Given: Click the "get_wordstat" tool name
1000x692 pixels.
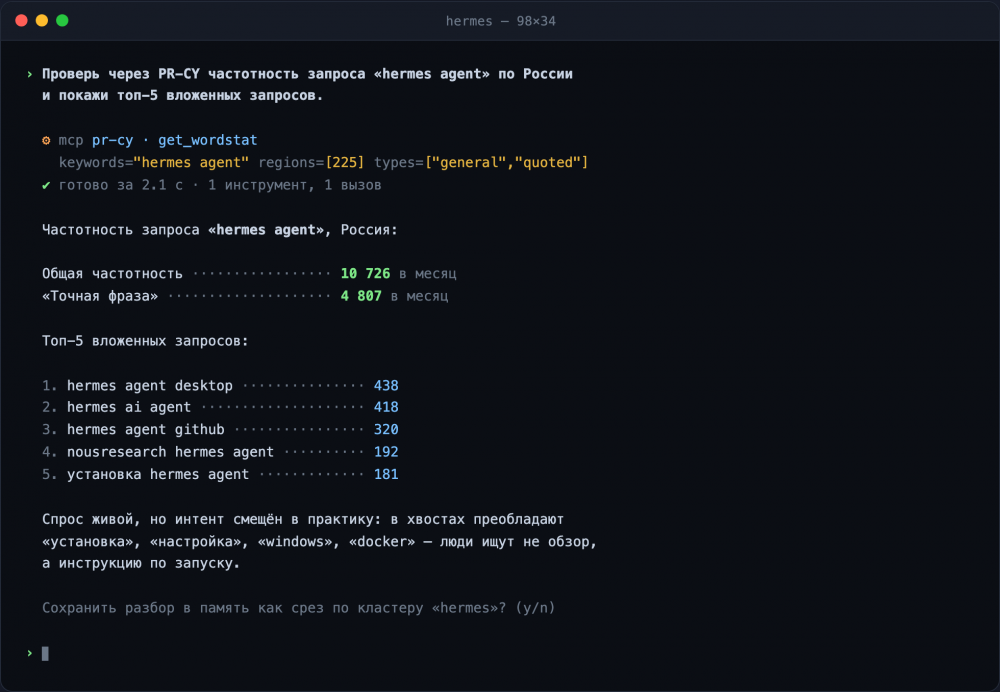Looking at the screenshot, I should [208, 140].
